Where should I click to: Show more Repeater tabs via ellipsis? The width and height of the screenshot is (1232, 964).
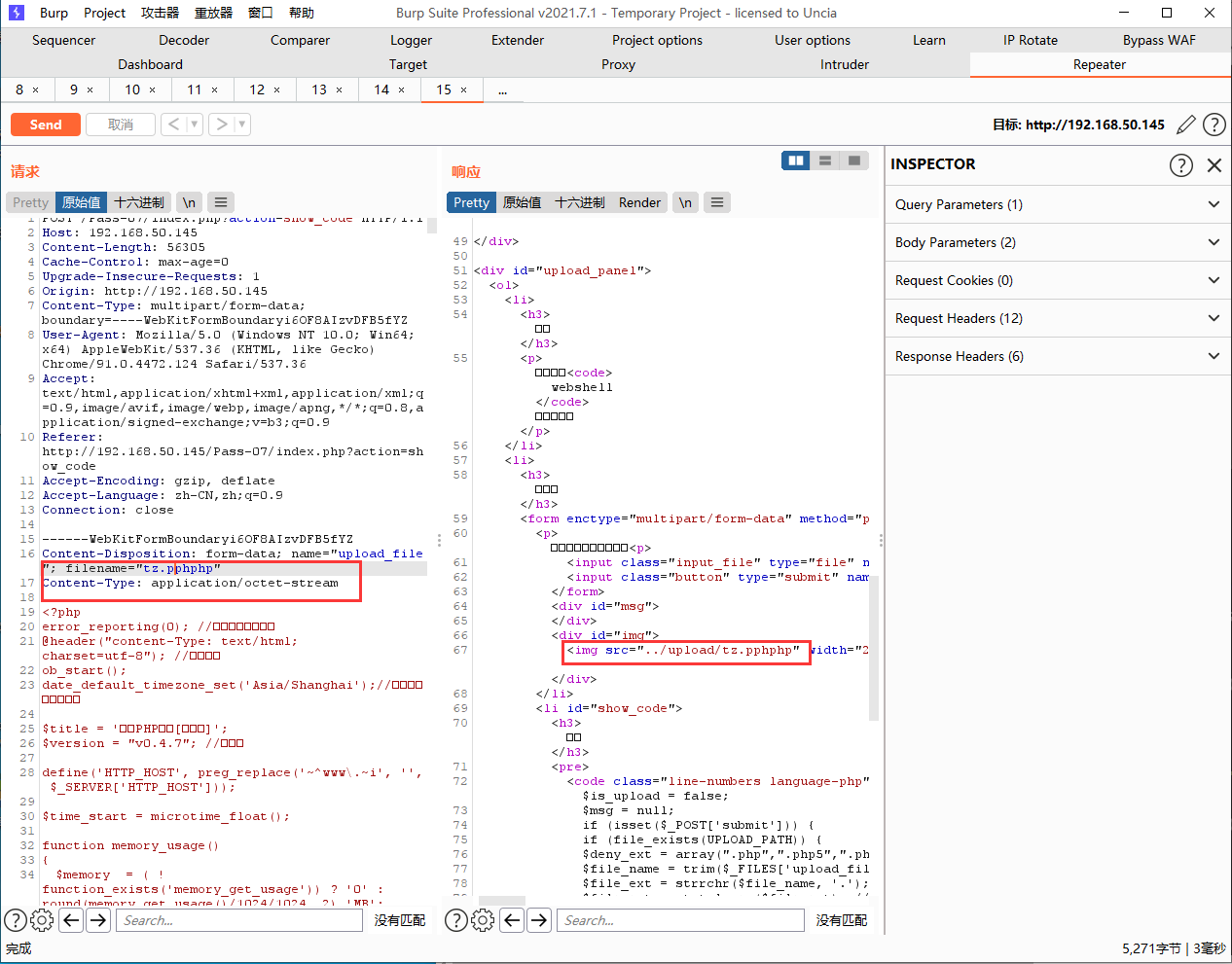point(502,89)
